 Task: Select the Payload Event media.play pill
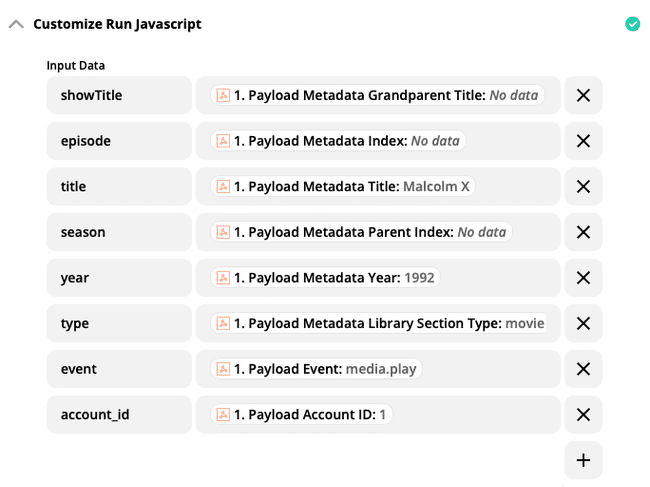[316, 369]
